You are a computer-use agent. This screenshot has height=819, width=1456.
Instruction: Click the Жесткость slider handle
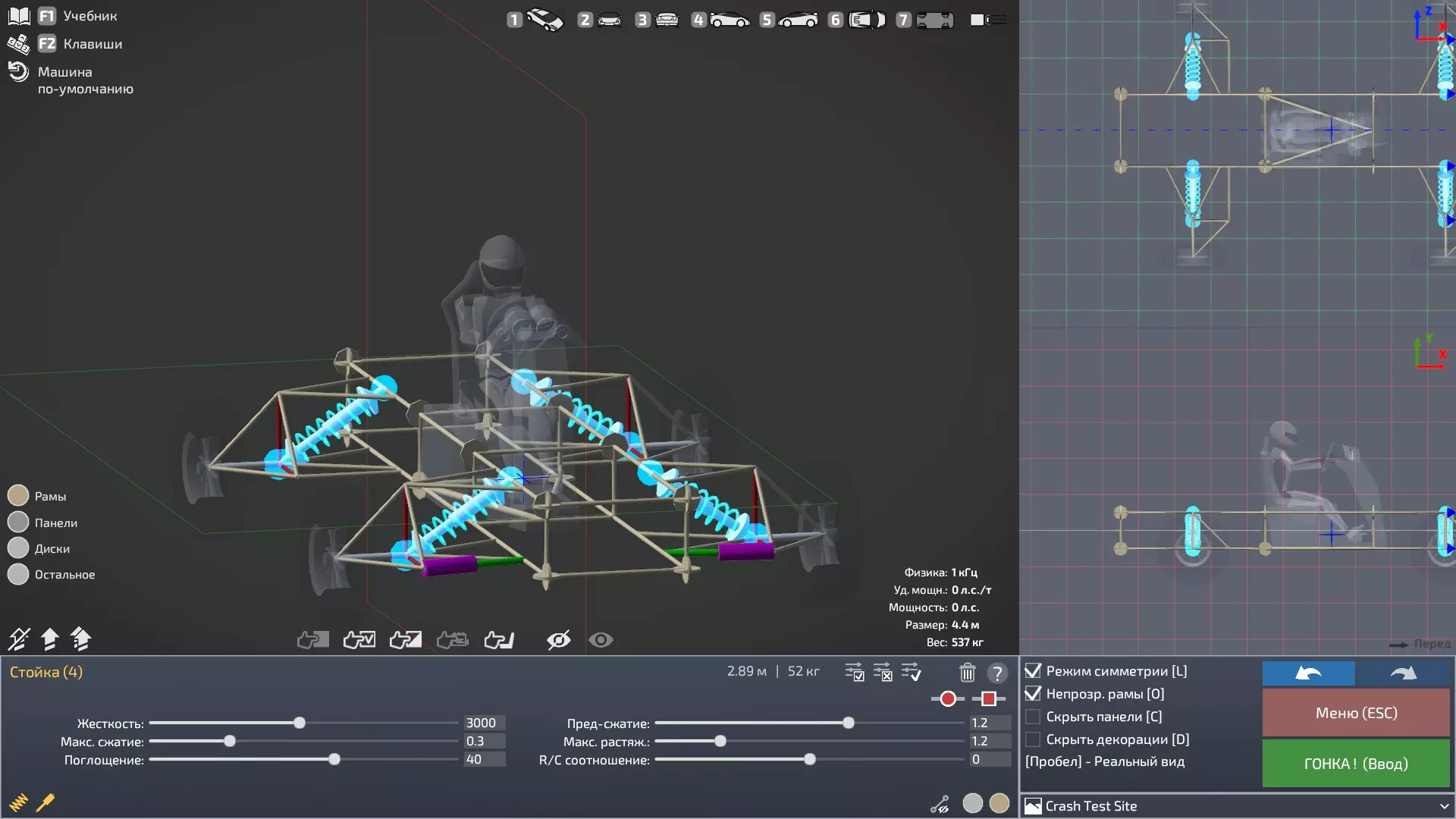point(300,723)
